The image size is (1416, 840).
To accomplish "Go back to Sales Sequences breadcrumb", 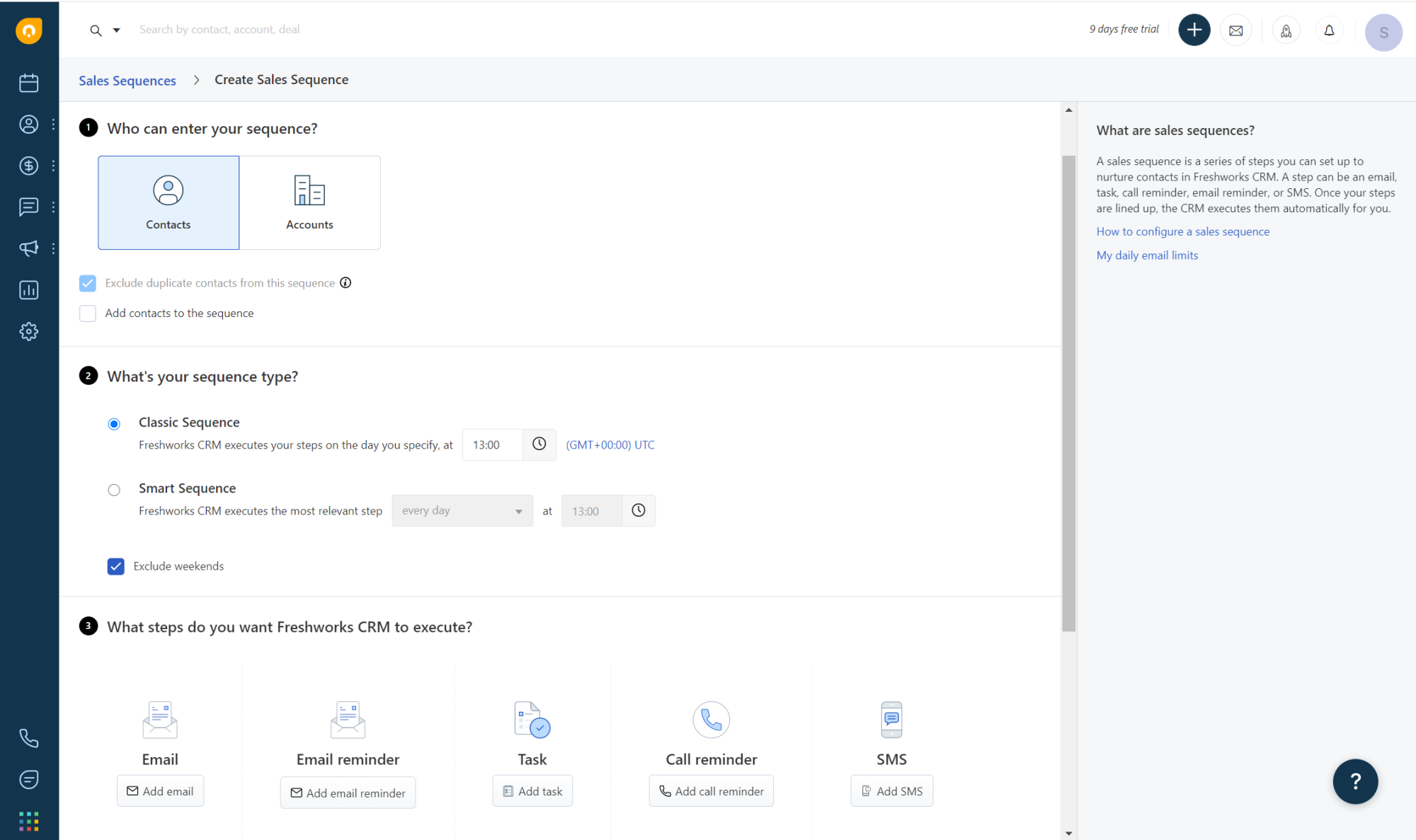I will (127, 81).
